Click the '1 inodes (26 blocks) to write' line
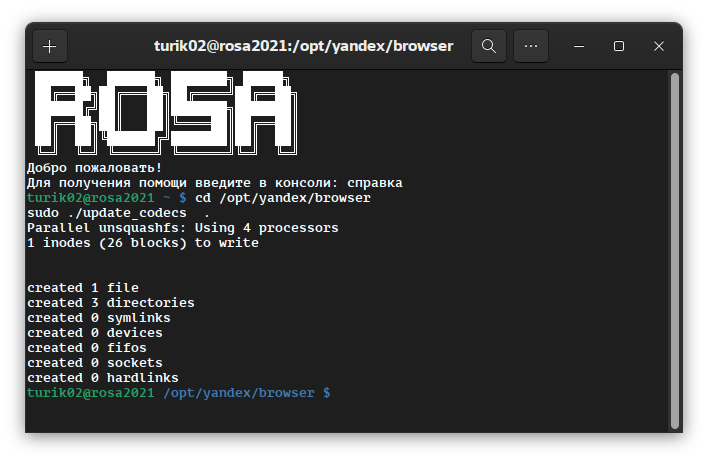 (143, 243)
